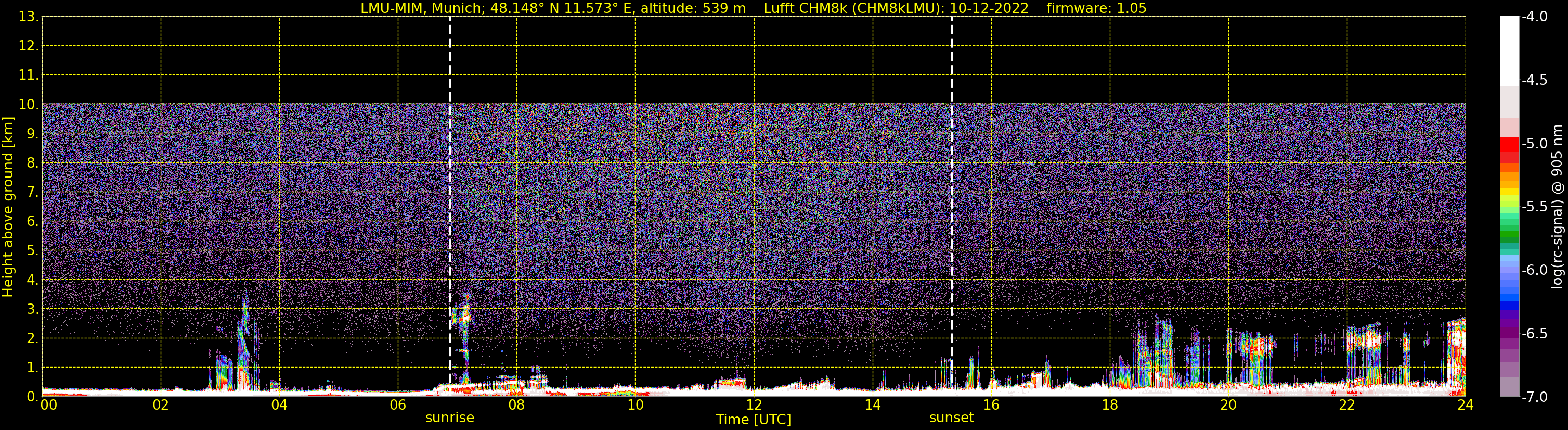This screenshot has width=1568, height=430.
Task: Click the '08' time axis tick label
Action: click(517, 405)
